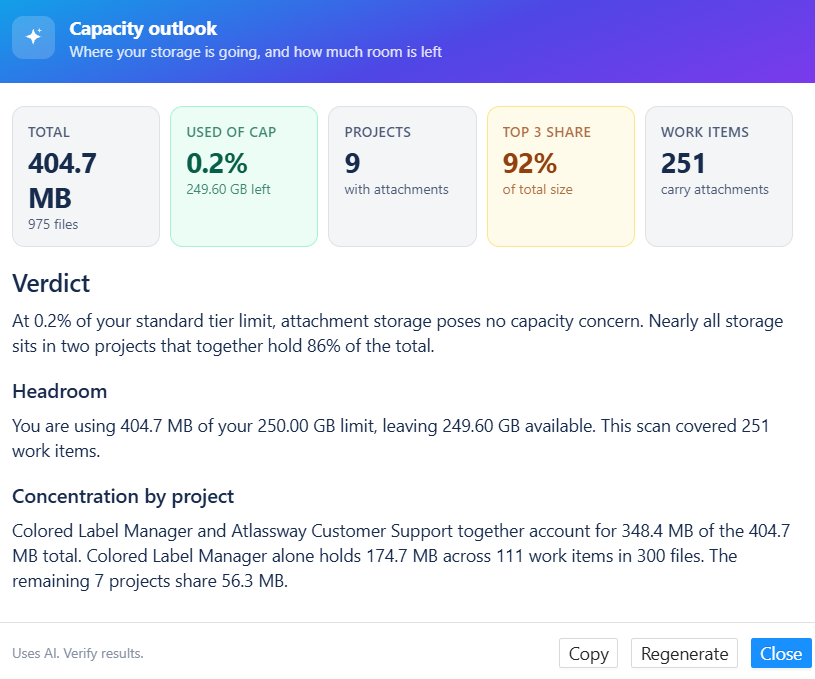Click the 'with attachments' label
Screen dimensions: 815x679
(396, 189)
